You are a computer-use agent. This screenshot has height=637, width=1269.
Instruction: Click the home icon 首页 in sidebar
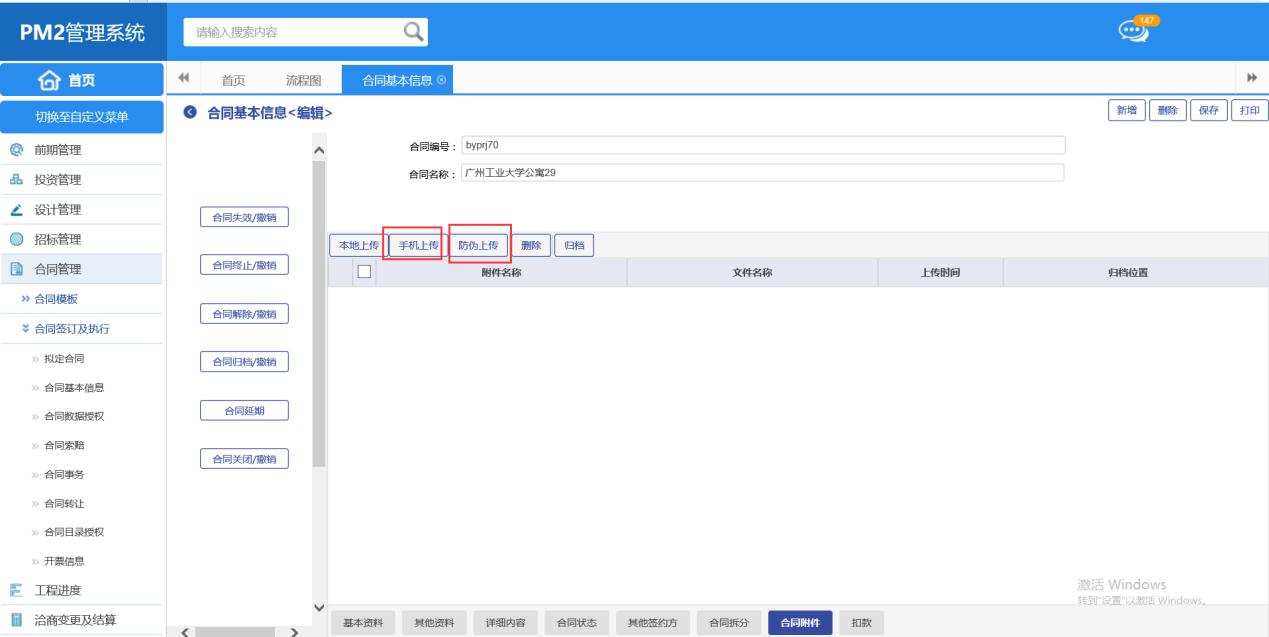(81, 81)
